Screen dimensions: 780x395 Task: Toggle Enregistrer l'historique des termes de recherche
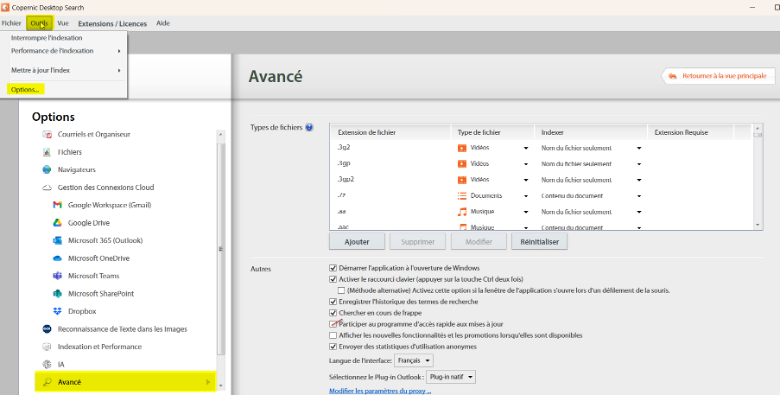tap(333, 302)
